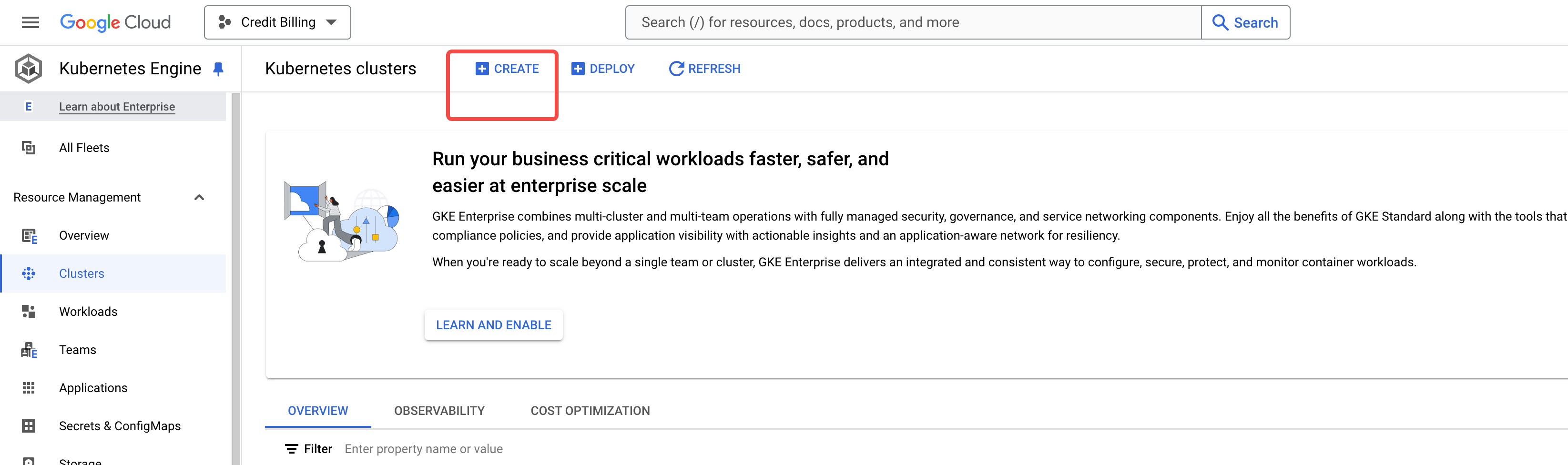Click the Enterprise E badge icon
The width and height of the screenshot is (1568, 465).
[x=28, y=107]
